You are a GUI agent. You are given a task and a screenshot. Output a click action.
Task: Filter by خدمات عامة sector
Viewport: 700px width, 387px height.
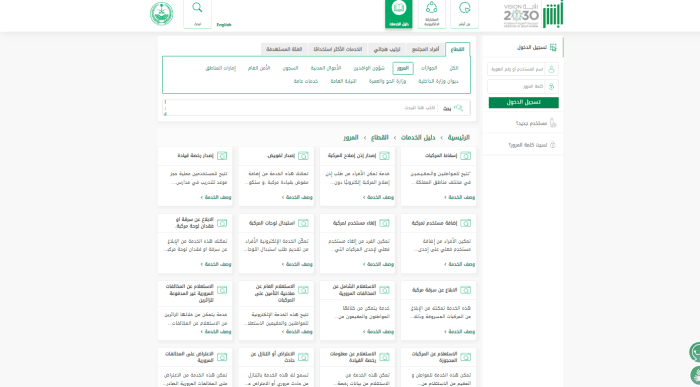click(306, 81)
